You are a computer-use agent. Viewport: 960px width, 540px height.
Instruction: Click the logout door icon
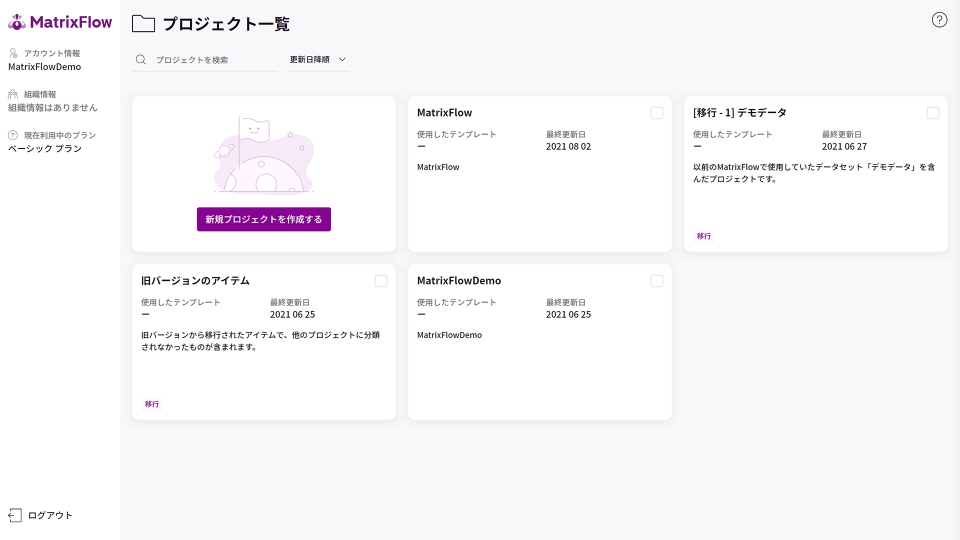tap(15, 516)
